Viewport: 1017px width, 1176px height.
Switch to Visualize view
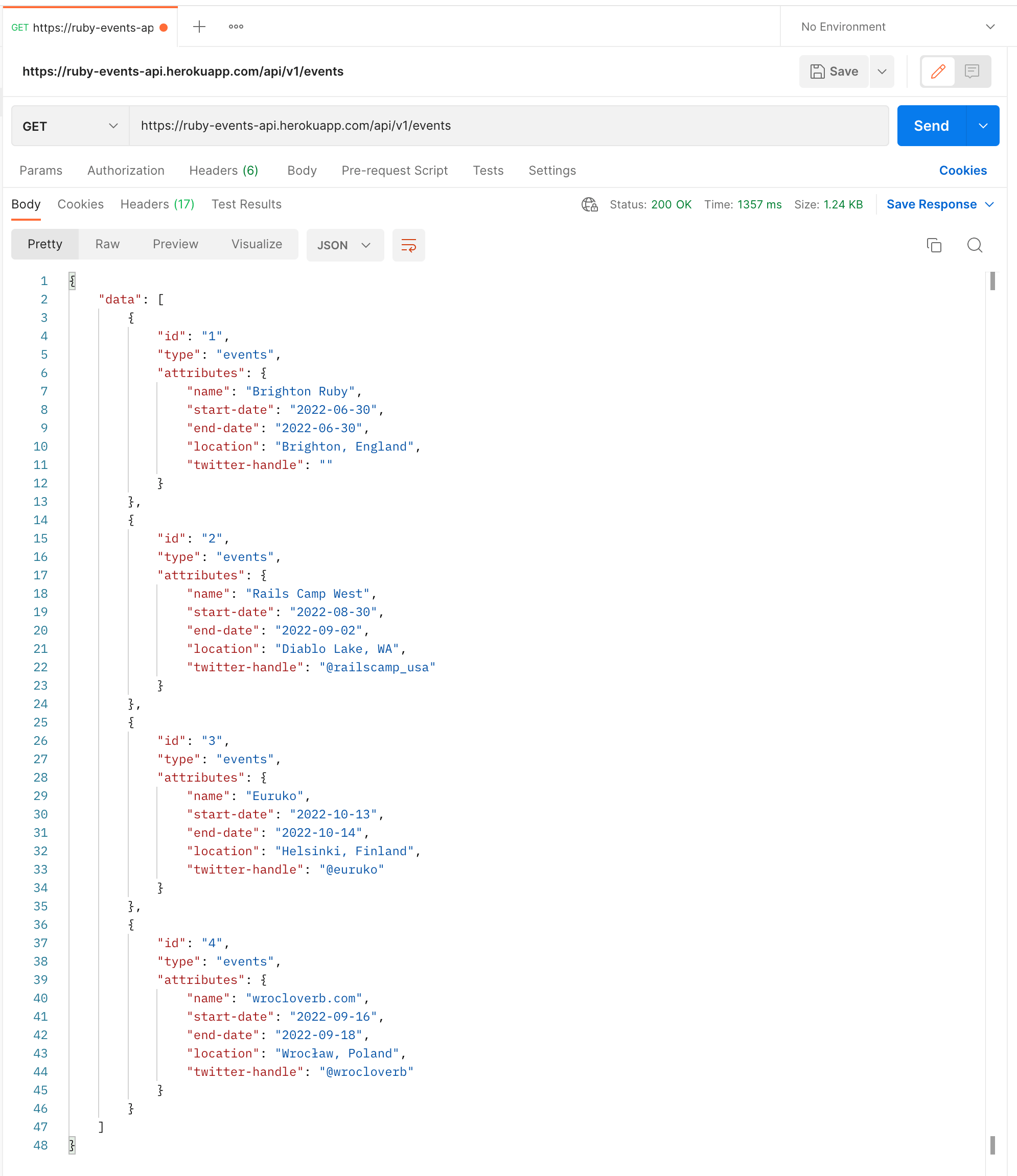257,244
